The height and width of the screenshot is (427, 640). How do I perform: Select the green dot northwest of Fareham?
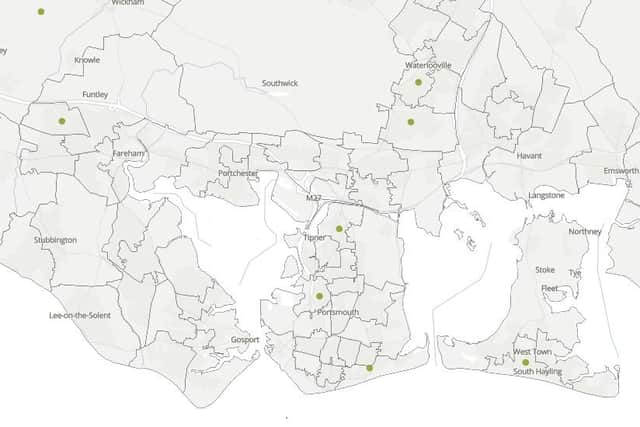(62, 121)
